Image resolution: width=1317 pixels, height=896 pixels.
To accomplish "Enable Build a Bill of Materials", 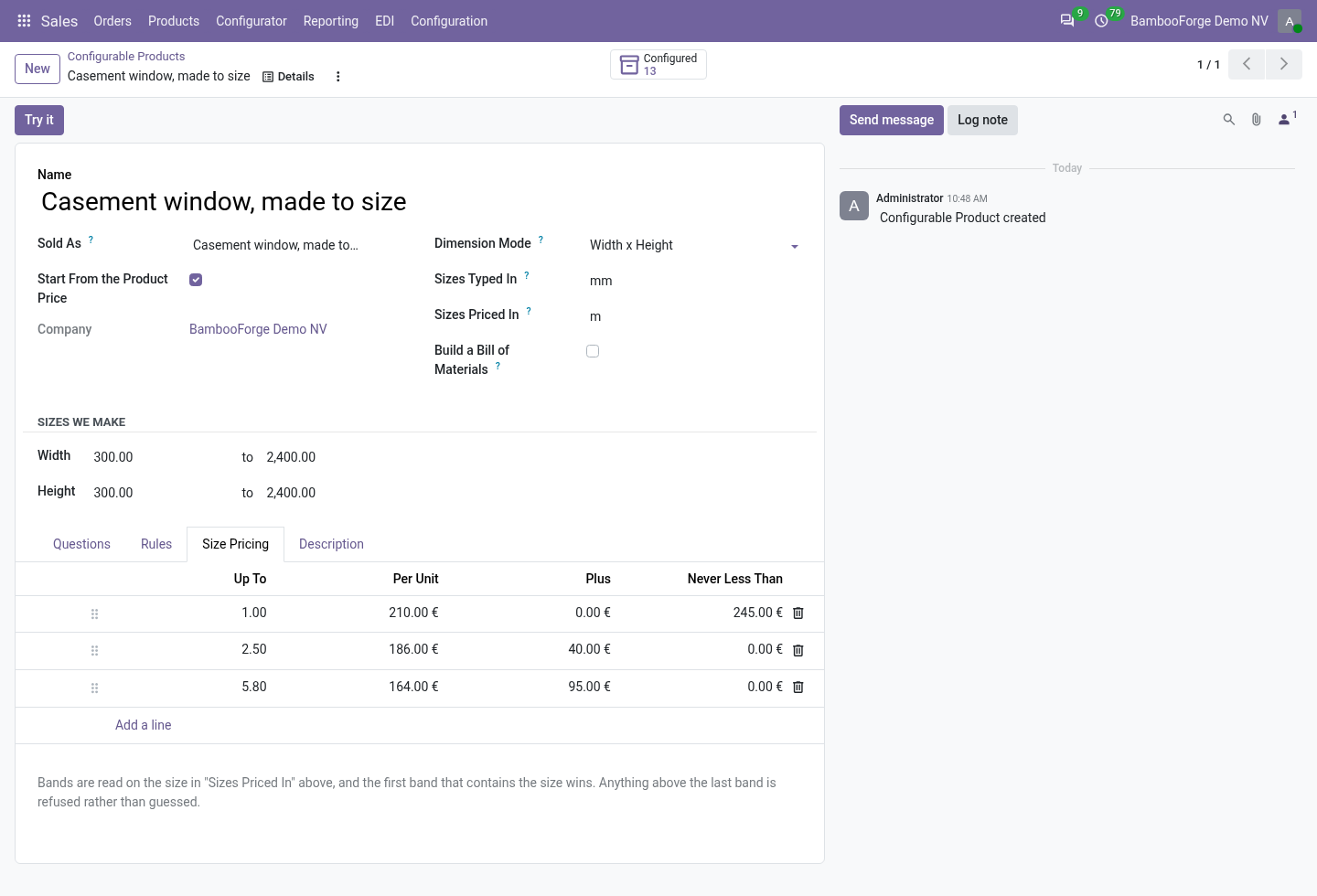I will [593, 351].
